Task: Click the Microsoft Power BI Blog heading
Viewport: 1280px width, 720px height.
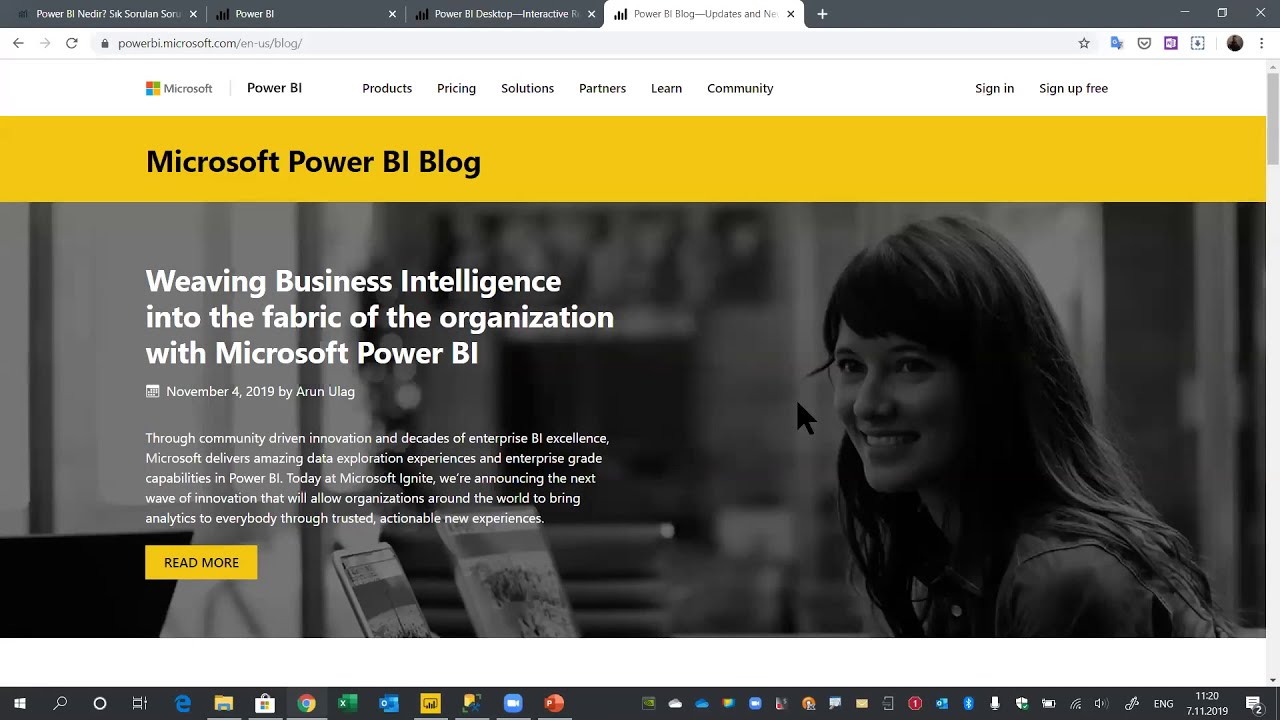Action: click(313, 161)
